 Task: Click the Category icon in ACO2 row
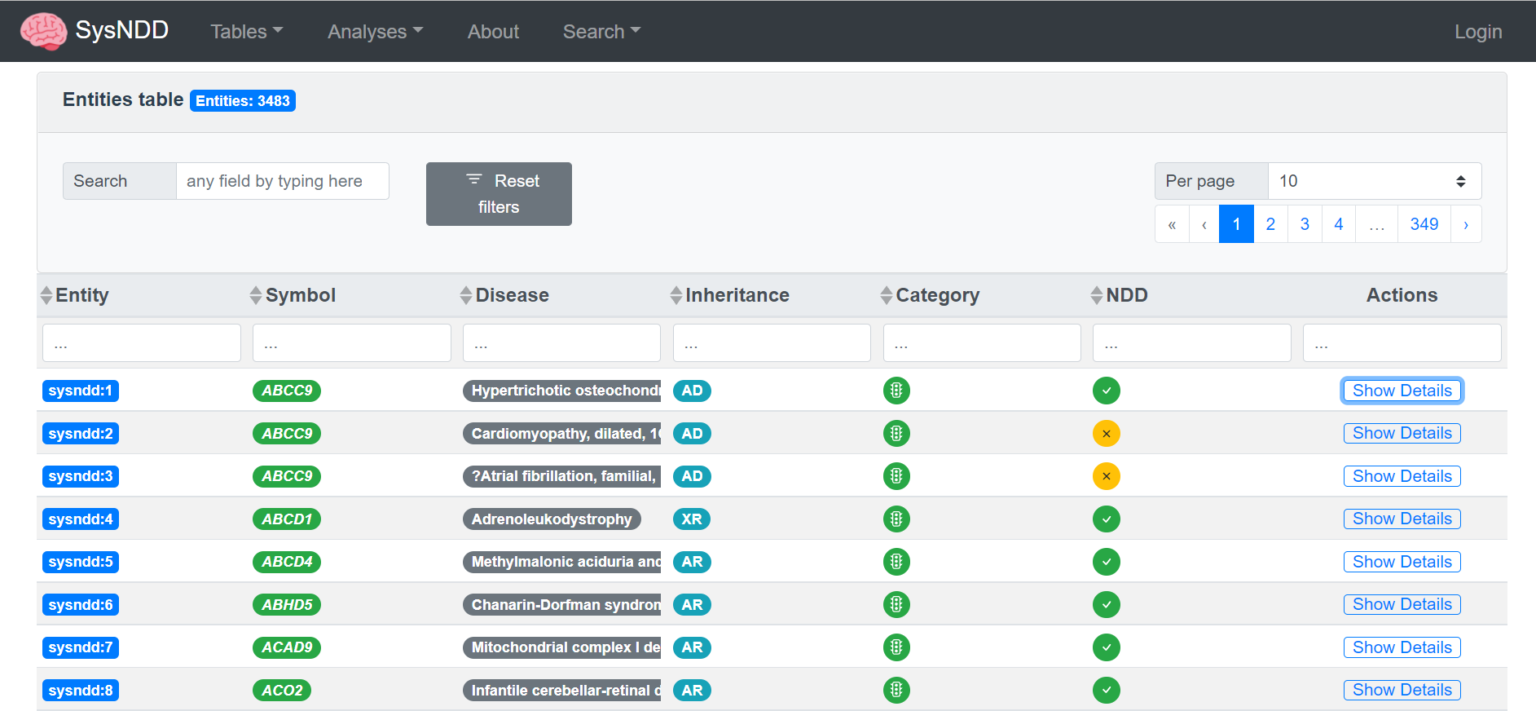coord(896,690)
